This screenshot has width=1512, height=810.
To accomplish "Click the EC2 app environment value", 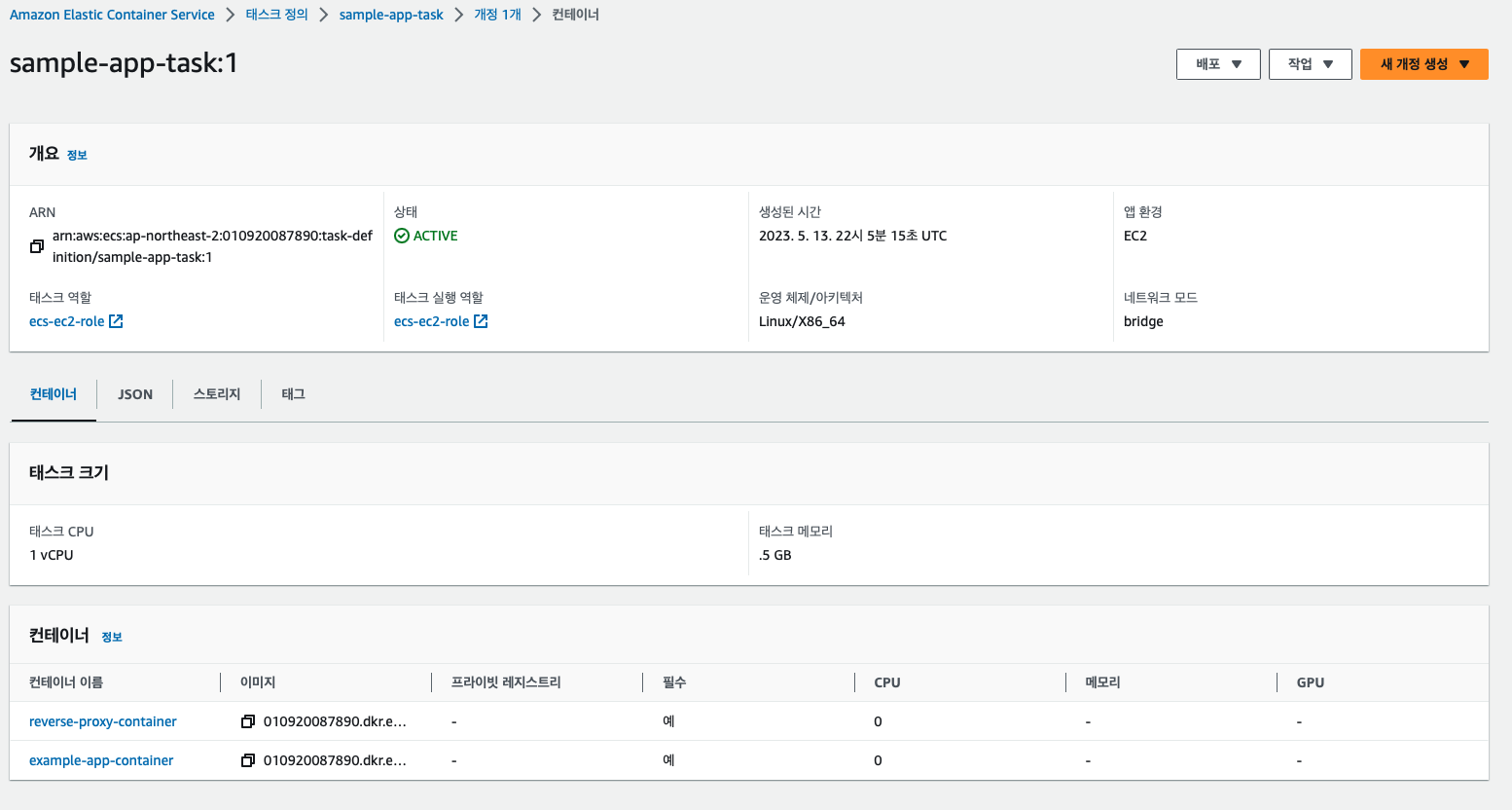I will click(x=1135, y=236).
